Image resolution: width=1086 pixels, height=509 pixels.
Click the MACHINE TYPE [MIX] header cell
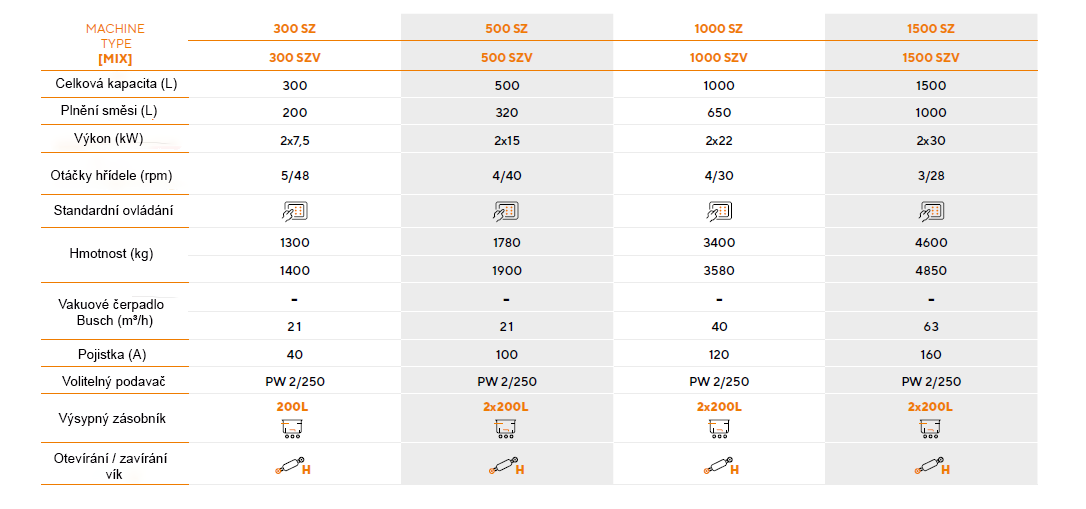coord(115,44)
